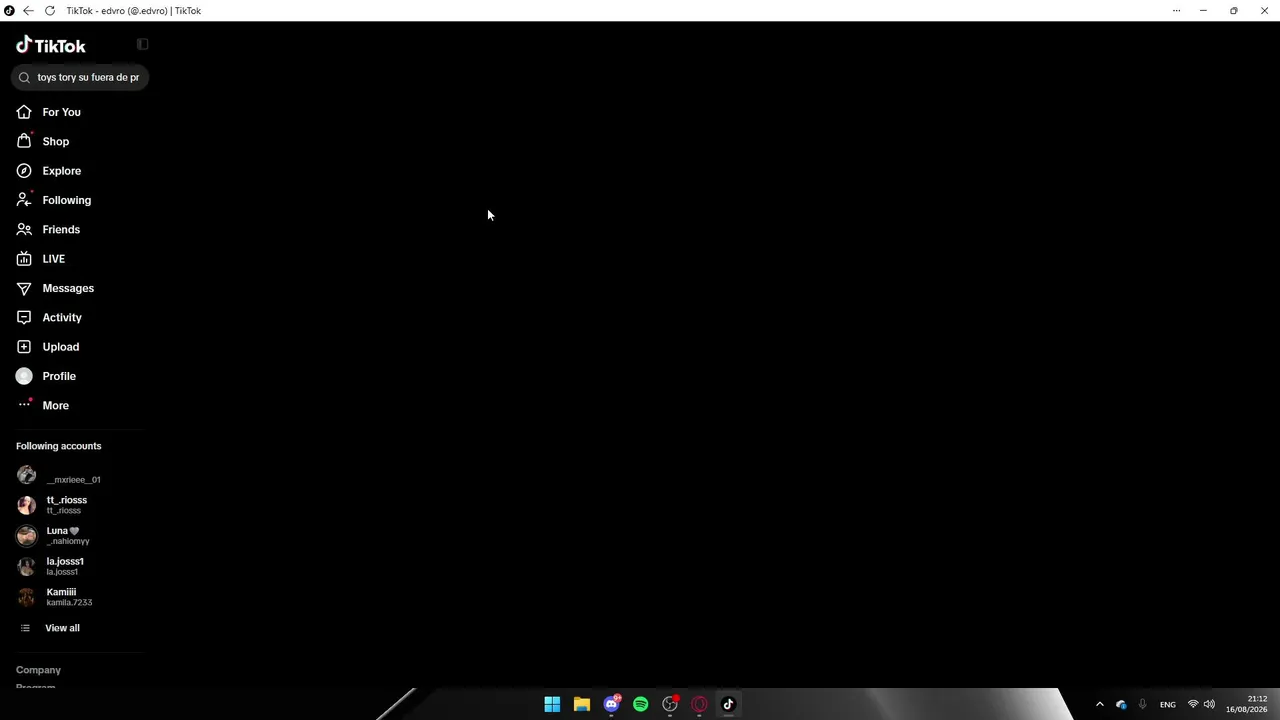The width and height of the screenshot is (1280, 720).
Task: Click the plus-square icon for Upload
Action: pos(24,347)
